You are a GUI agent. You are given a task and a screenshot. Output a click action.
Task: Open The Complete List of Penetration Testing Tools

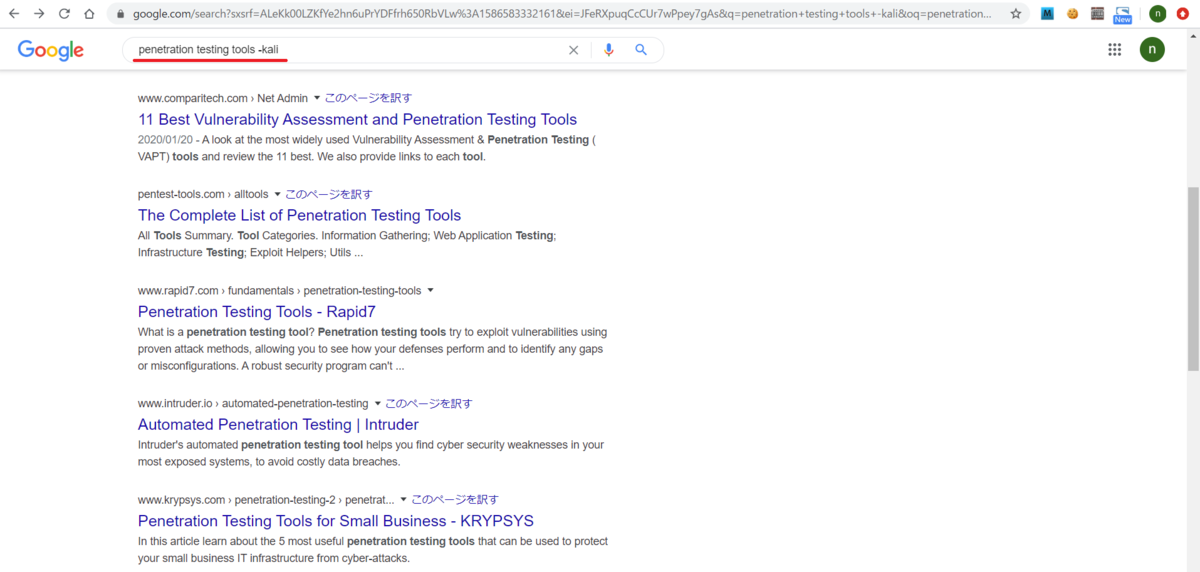click(299, 215)
